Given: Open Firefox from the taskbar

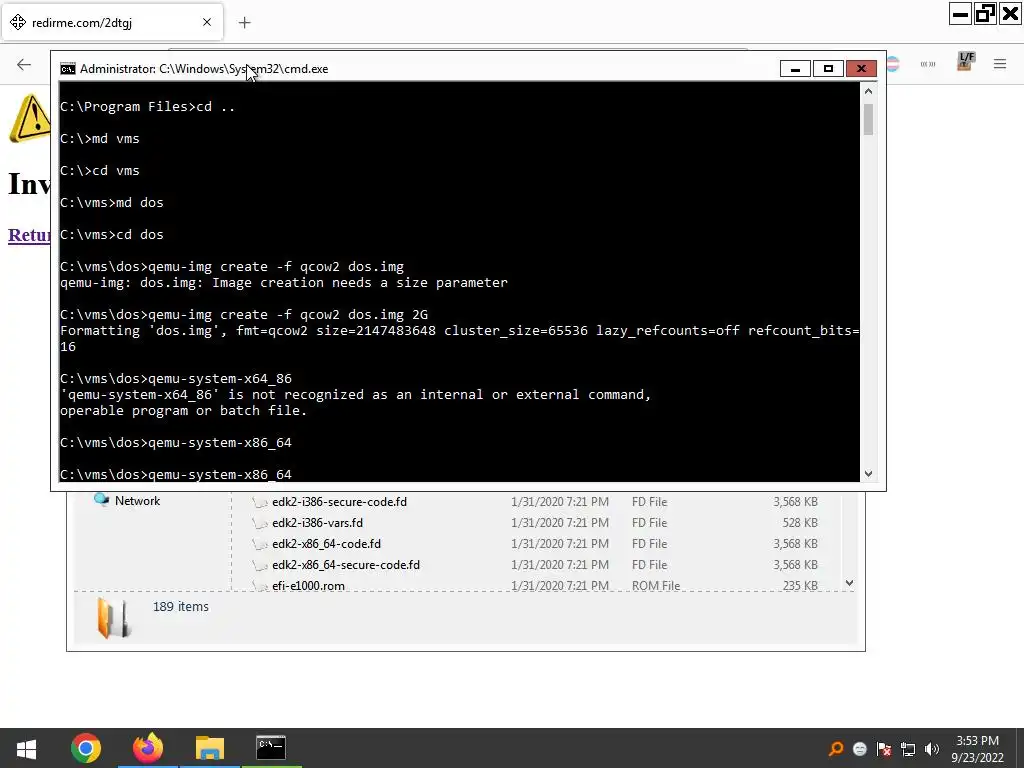Looking at the screenshot, I should pyautogui.click(x=148, y=748).
